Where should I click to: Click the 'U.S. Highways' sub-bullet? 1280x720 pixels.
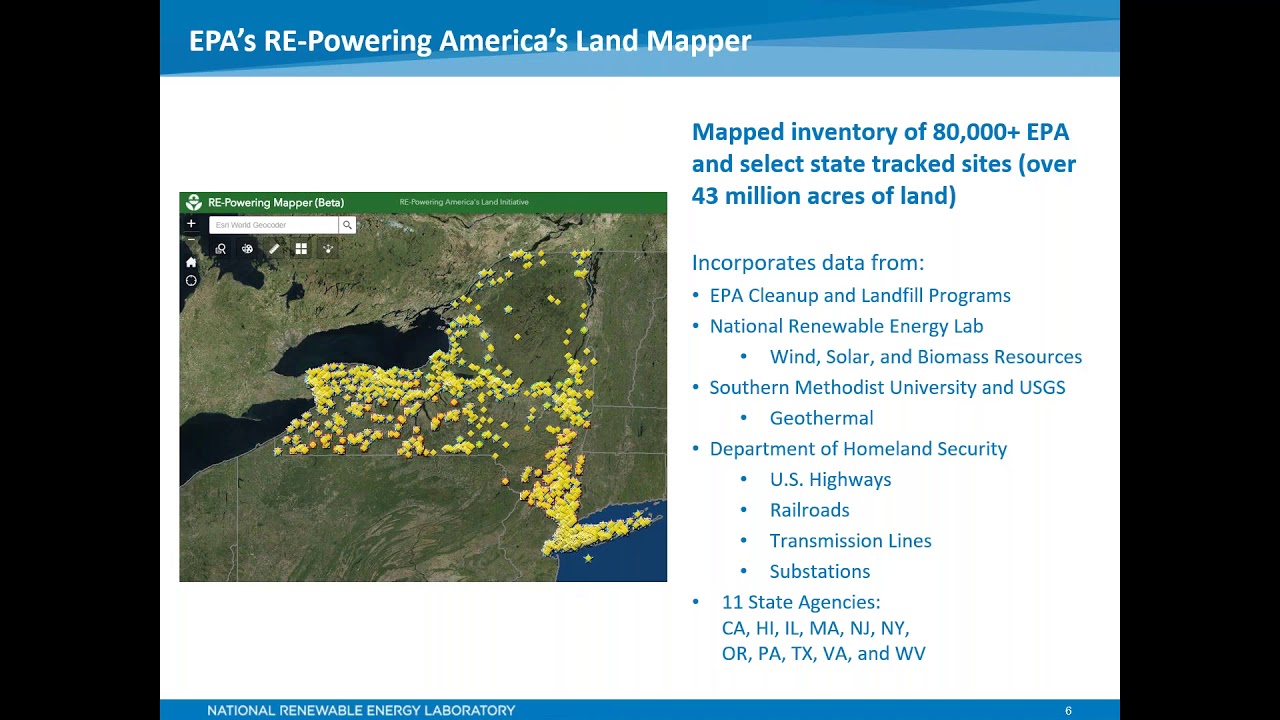click(x=830, y=480)
